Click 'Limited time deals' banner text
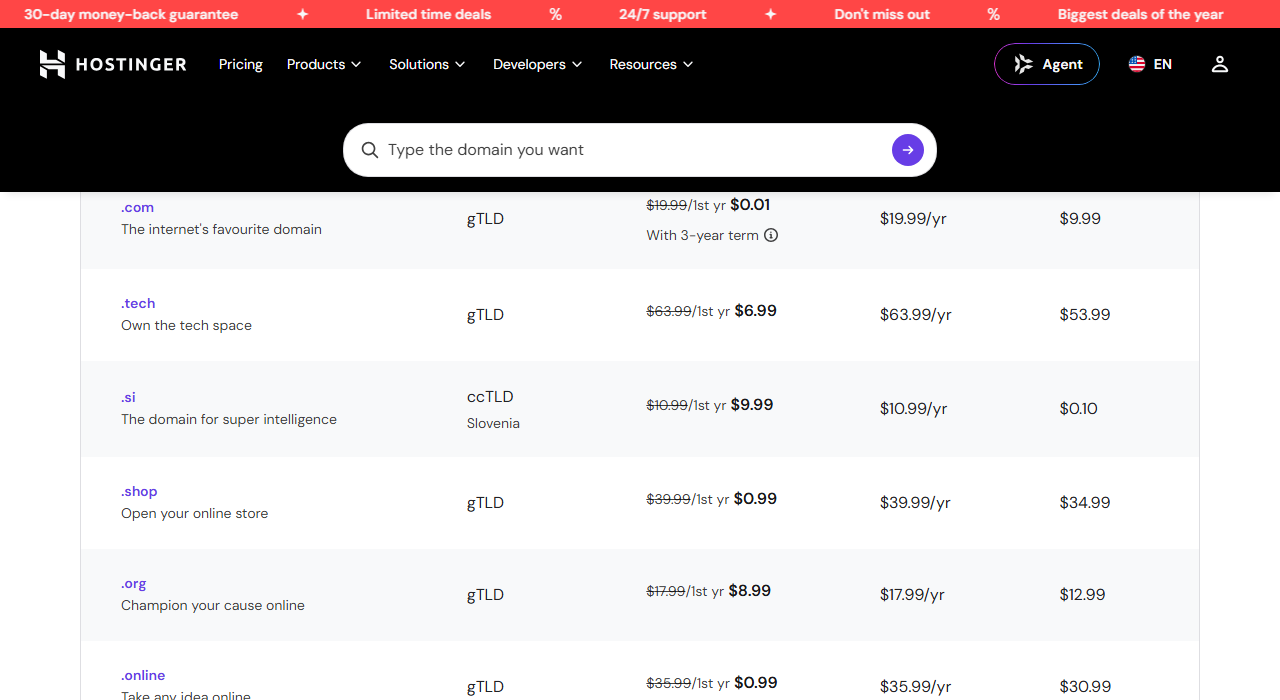This screenshot has width=1280, height=700. tap(429, 14)
